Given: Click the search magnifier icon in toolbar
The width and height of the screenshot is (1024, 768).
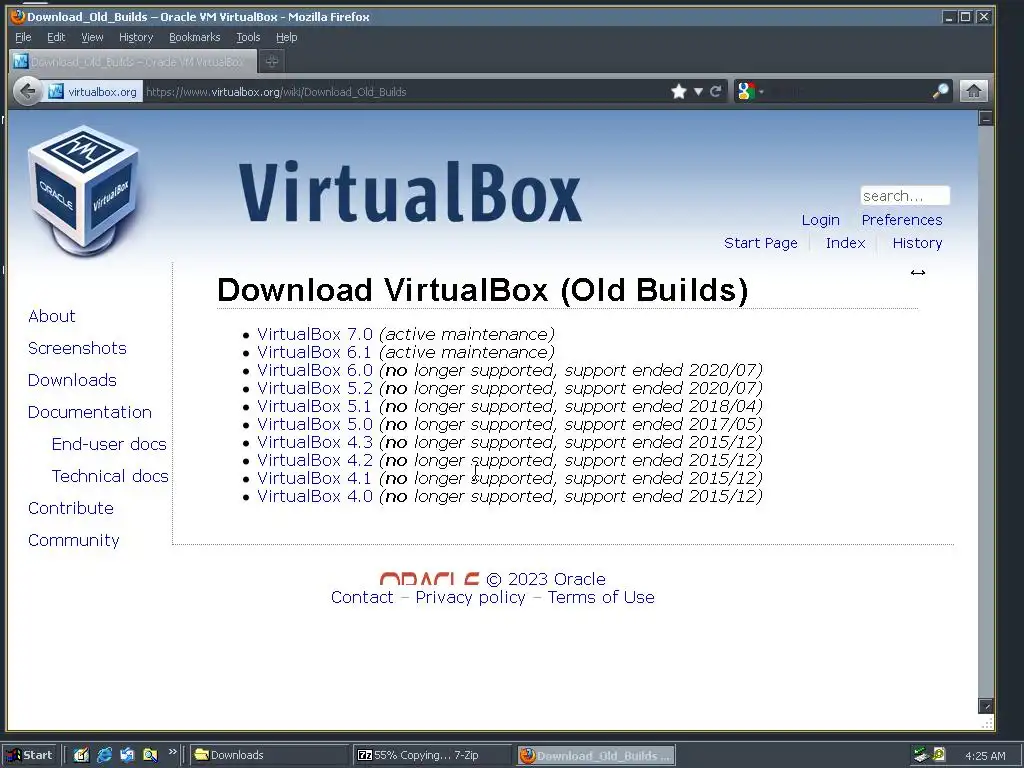Looking at the screenshot, I should (x=940, y=91).
